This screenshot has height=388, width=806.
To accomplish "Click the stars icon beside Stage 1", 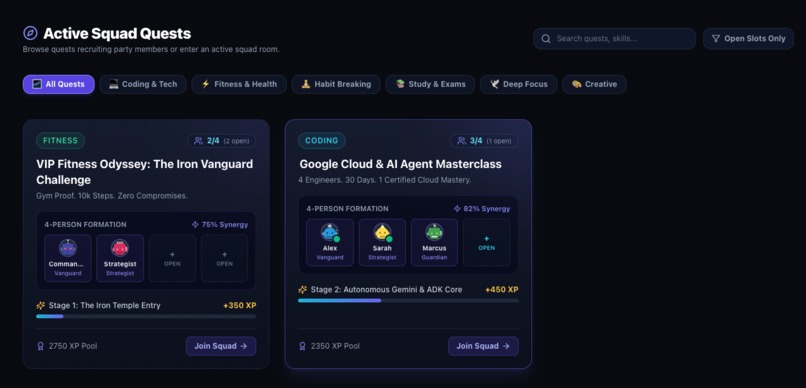I will [x=41, y=305].
